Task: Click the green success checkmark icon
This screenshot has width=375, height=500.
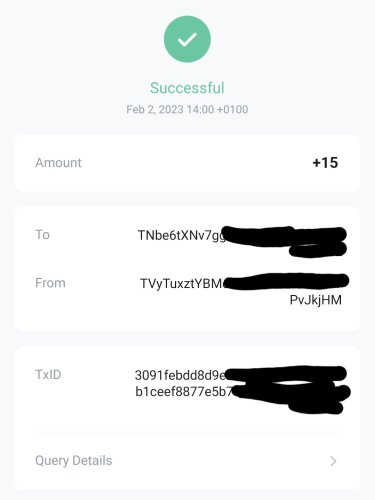Action: [x=187, y=39]
